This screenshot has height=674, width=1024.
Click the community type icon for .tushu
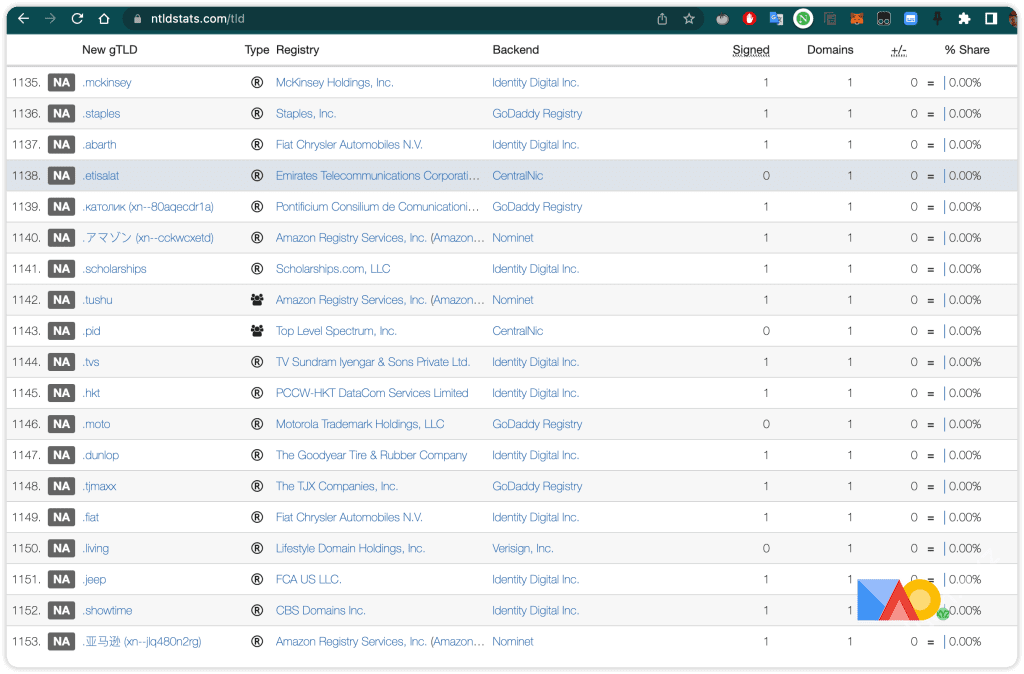point(257,300)
